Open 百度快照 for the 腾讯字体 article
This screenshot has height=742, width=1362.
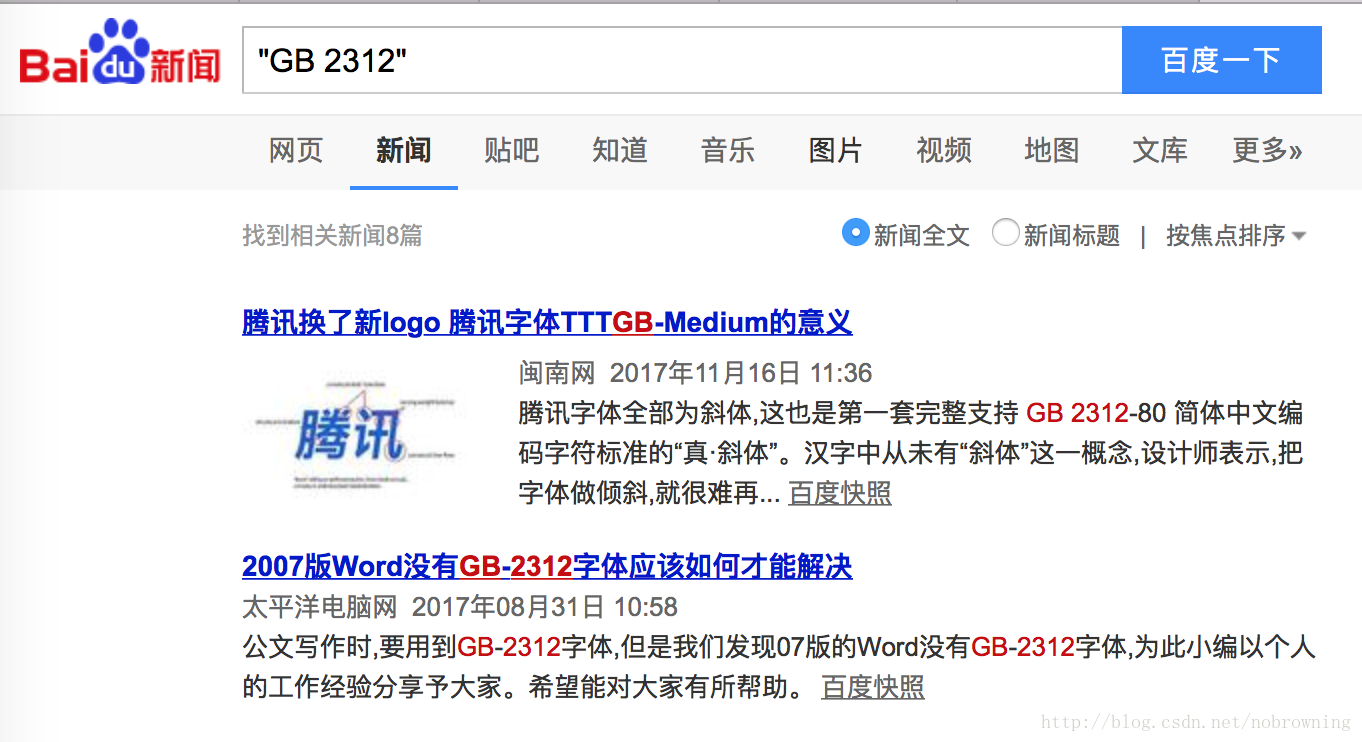click(x=840, y=493)
